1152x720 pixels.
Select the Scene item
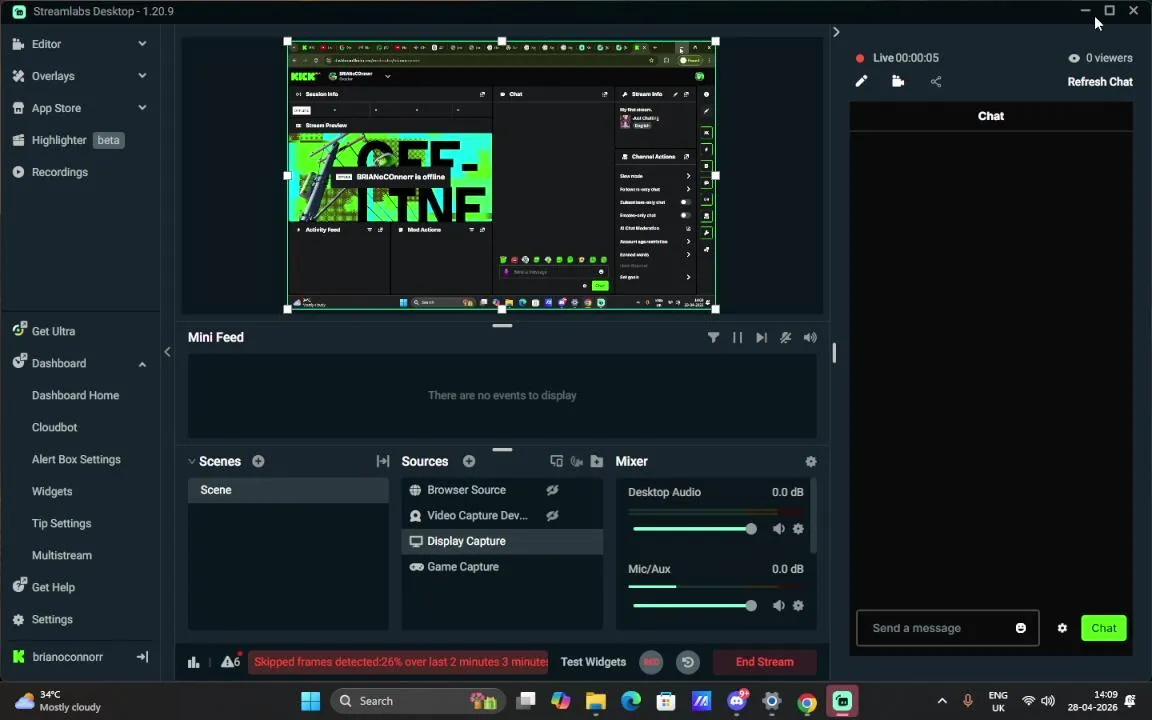[x=288, y=490]
